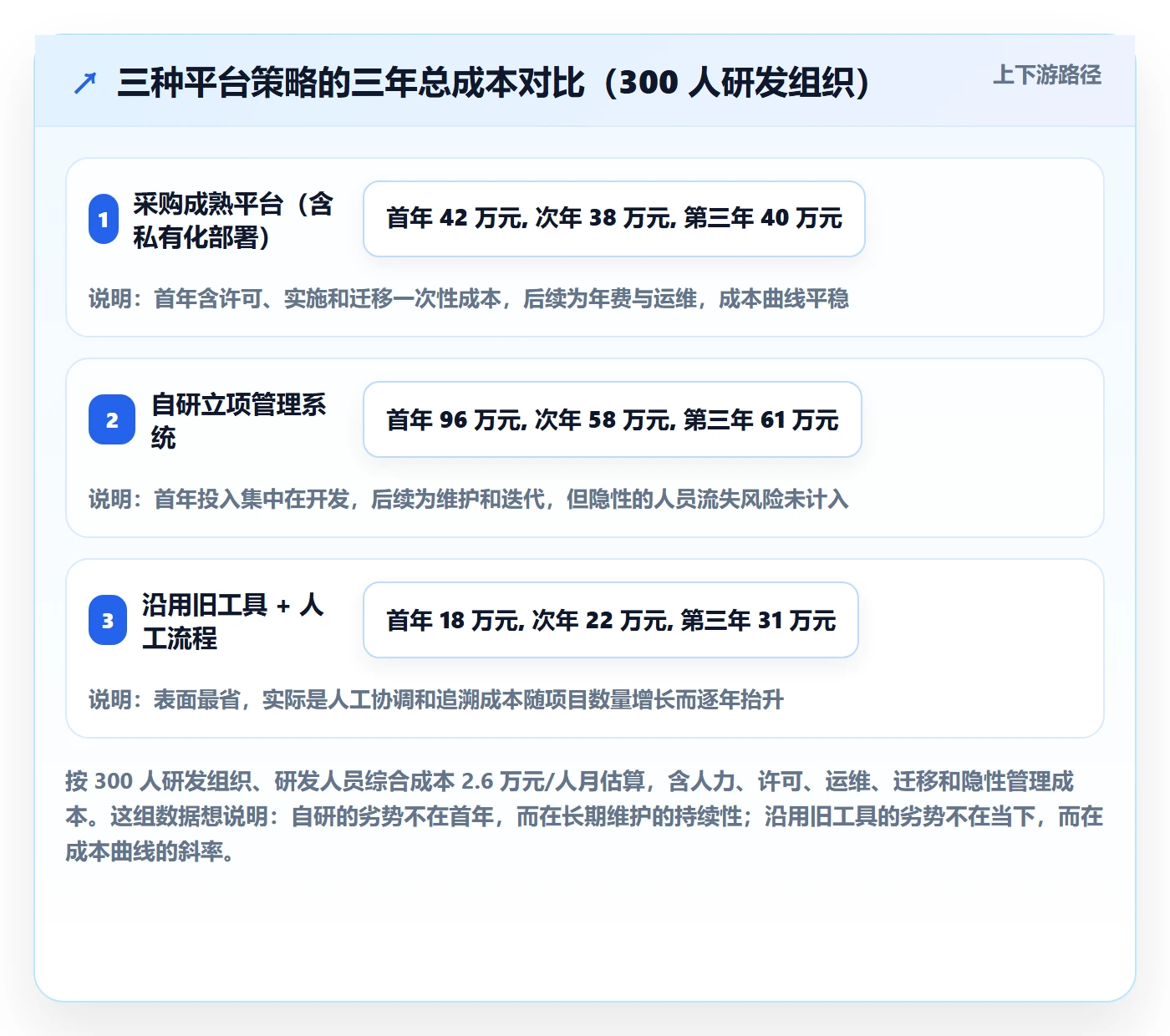Select the 采购成熟平台（含私有化部署）heading
The width and height of the screenshot is (1170, 1036).
[233, 220]
